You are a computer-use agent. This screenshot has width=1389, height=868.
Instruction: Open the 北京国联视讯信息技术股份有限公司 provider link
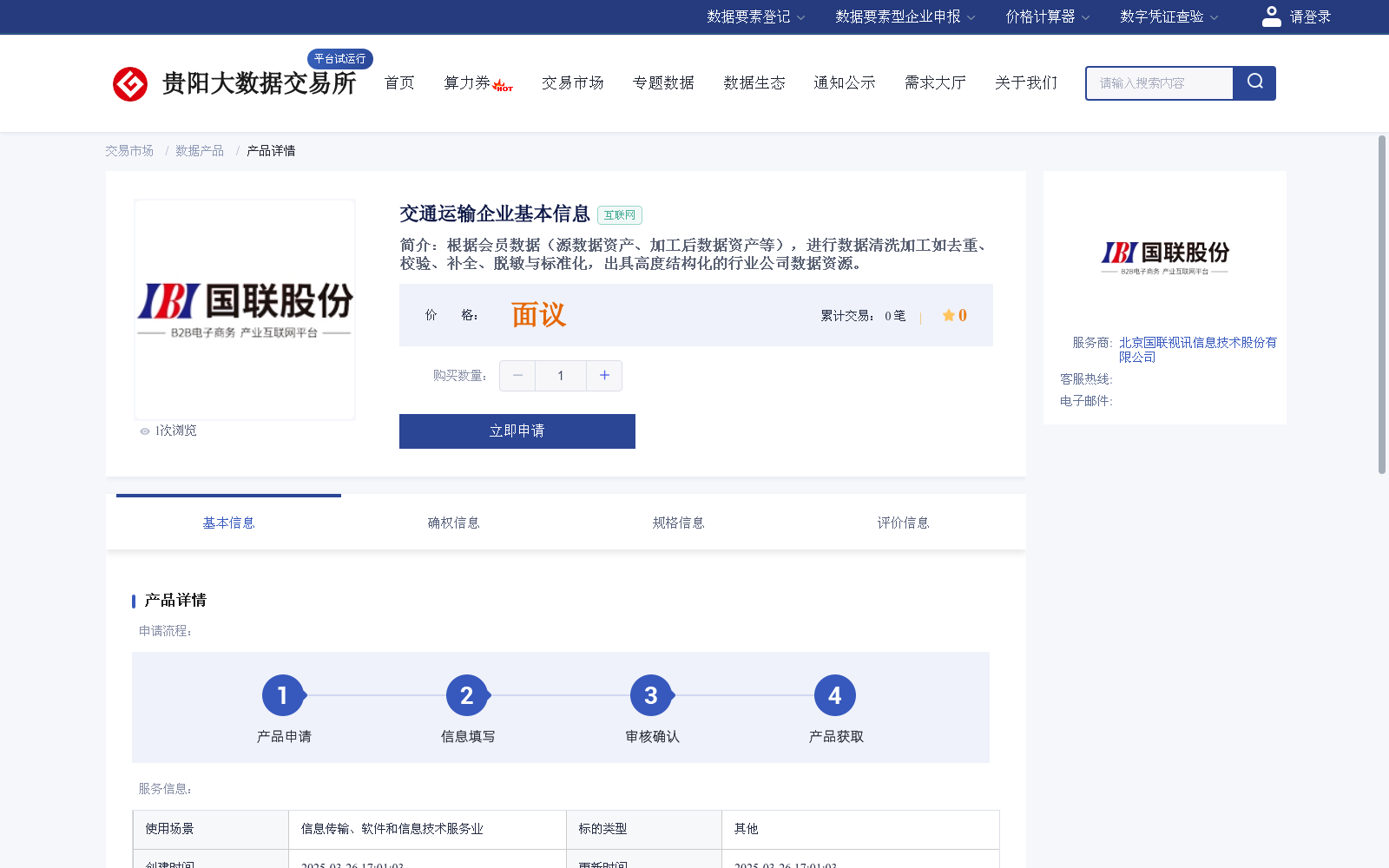pos(1198,350)
